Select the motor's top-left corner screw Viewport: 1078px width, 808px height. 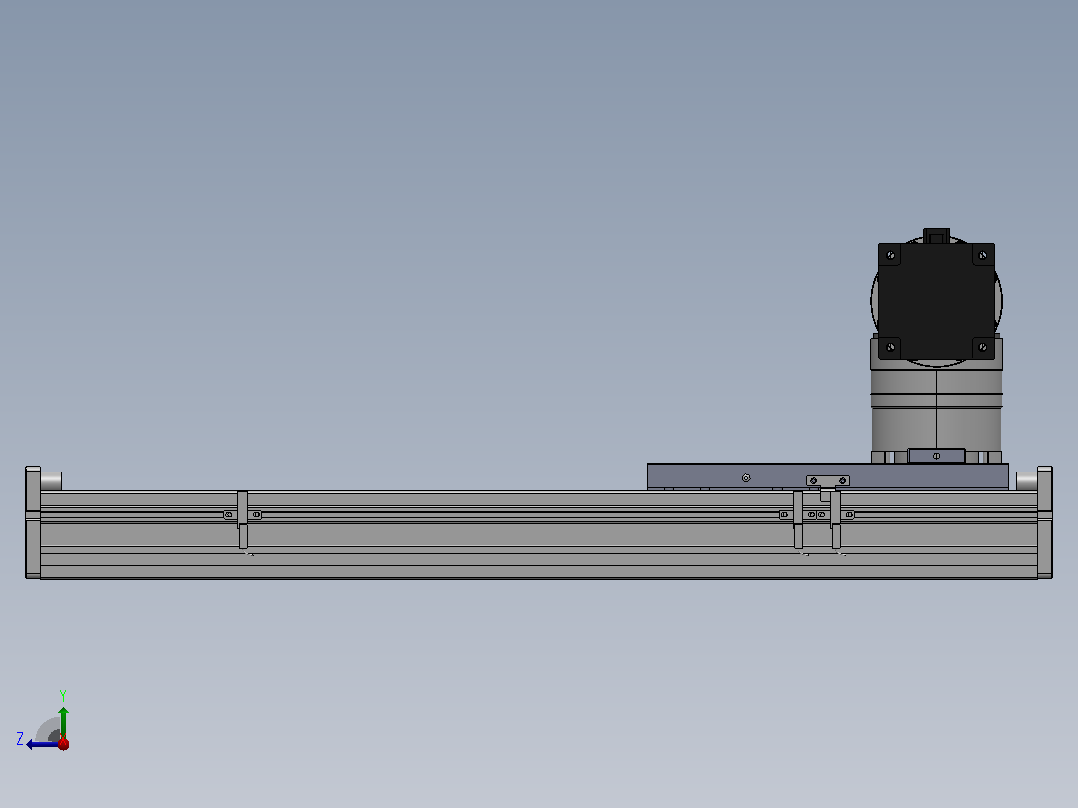point(890,255)
